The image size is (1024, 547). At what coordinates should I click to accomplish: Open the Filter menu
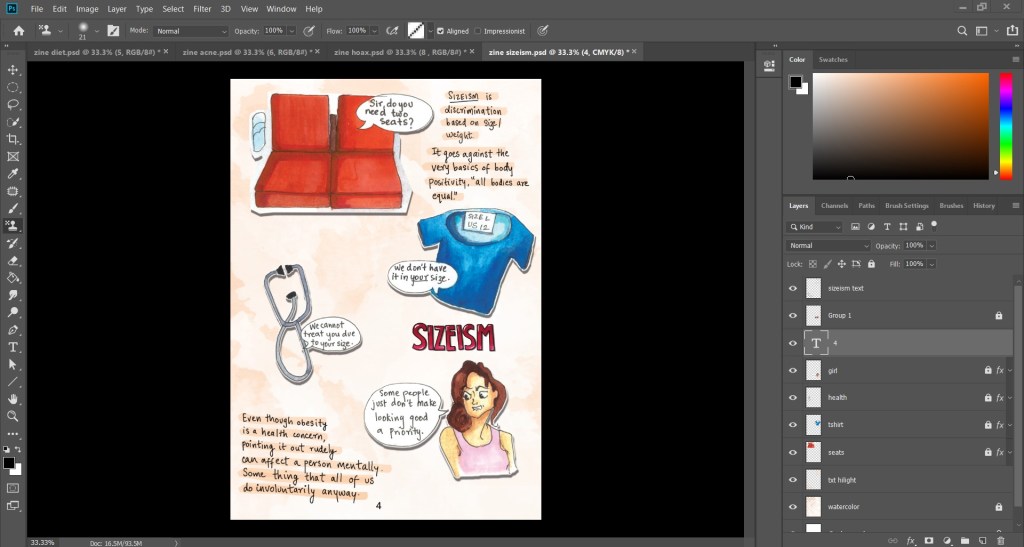coord(202,9)
